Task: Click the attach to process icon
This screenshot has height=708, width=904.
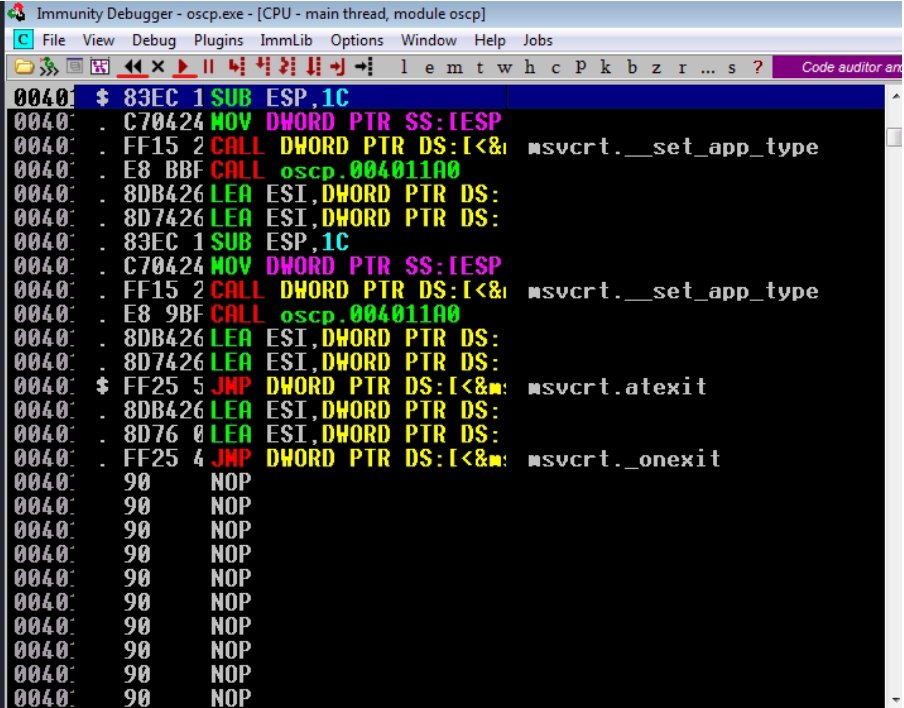Action: pyautogui.click(x=48, y=67)
